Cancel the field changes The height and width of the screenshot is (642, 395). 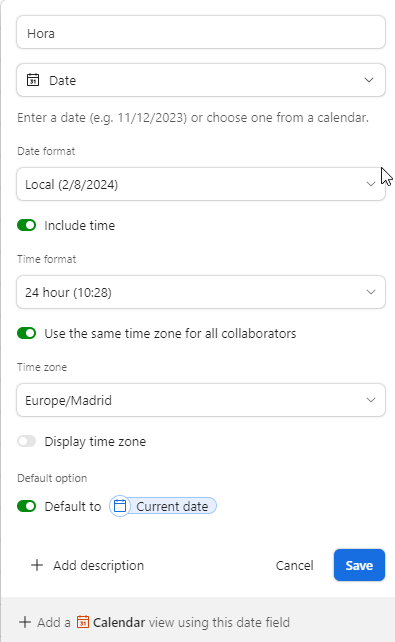pyautogui.click(x=295, y=565)
